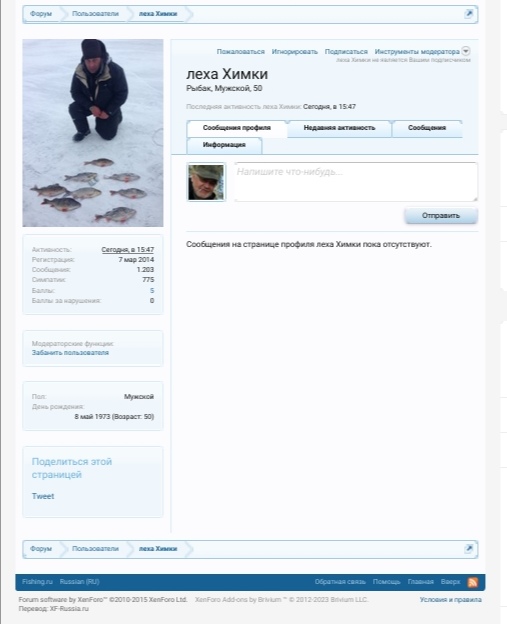Focus the Напишите что-нибудь text field
Image resolution: width=507 pixels, height=624 pixels.
pyautogui.click(x=356, y=182)
